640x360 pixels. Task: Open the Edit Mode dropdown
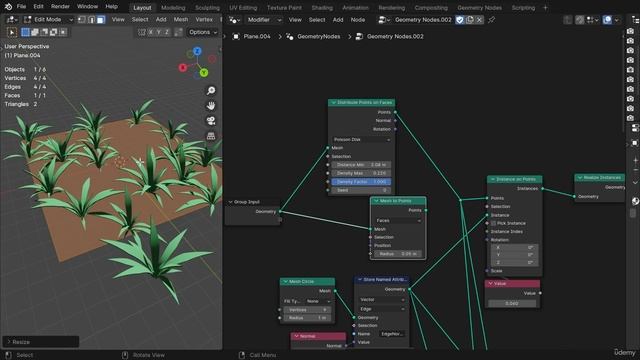[x=48, y=20]
